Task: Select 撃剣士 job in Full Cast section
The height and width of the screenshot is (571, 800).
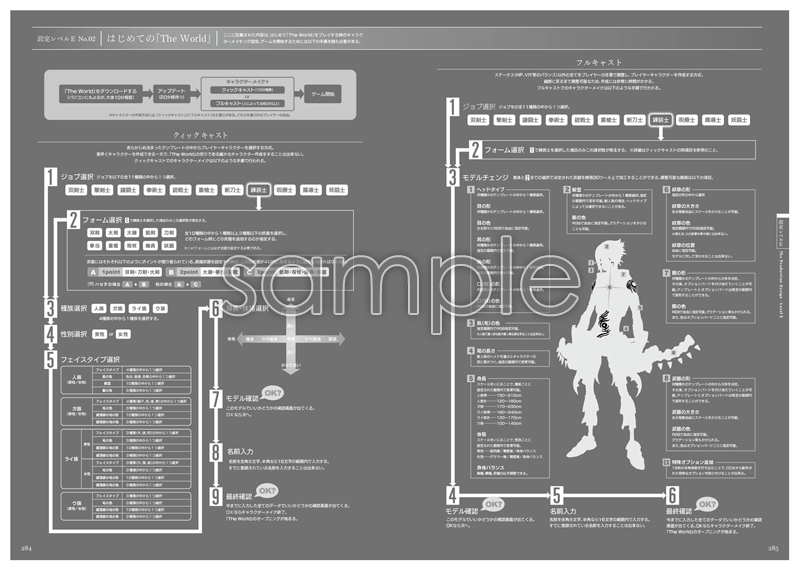Action: tap(504, 120)
